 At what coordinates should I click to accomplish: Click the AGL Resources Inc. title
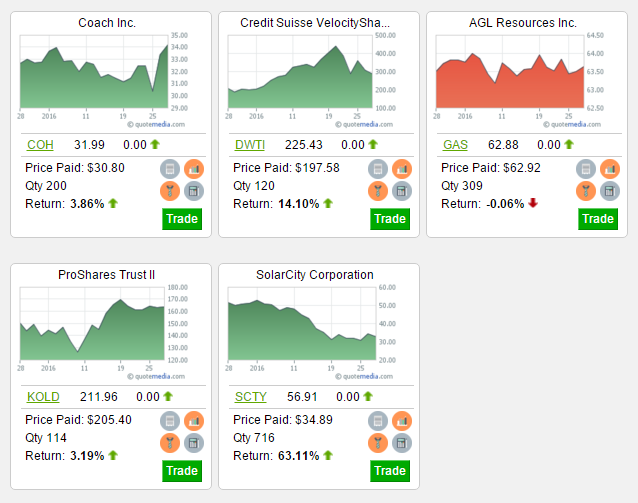(x=523, y=23)
